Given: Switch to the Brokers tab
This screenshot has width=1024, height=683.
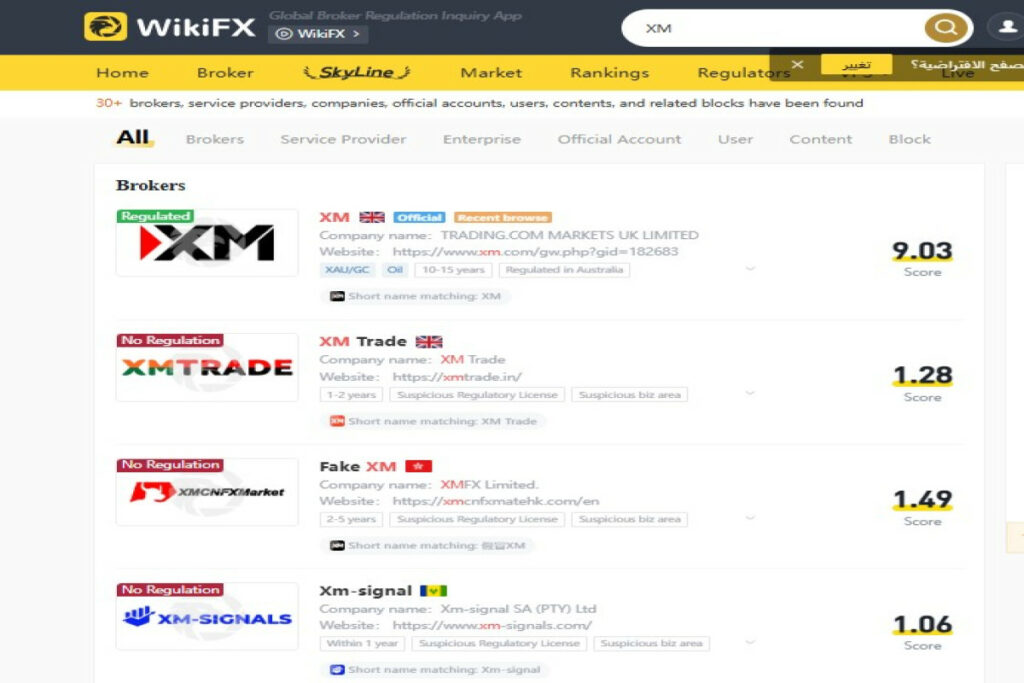Looking at the screenshot, I should point(215,139).
